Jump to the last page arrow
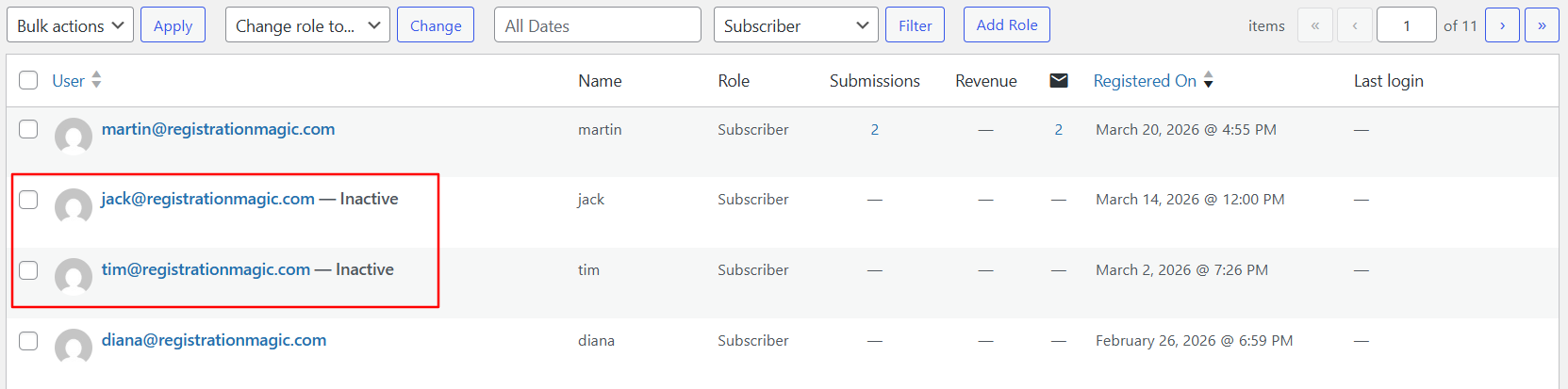The height and width of the screenshot is (389, 1568). (x=1542, y=25)
